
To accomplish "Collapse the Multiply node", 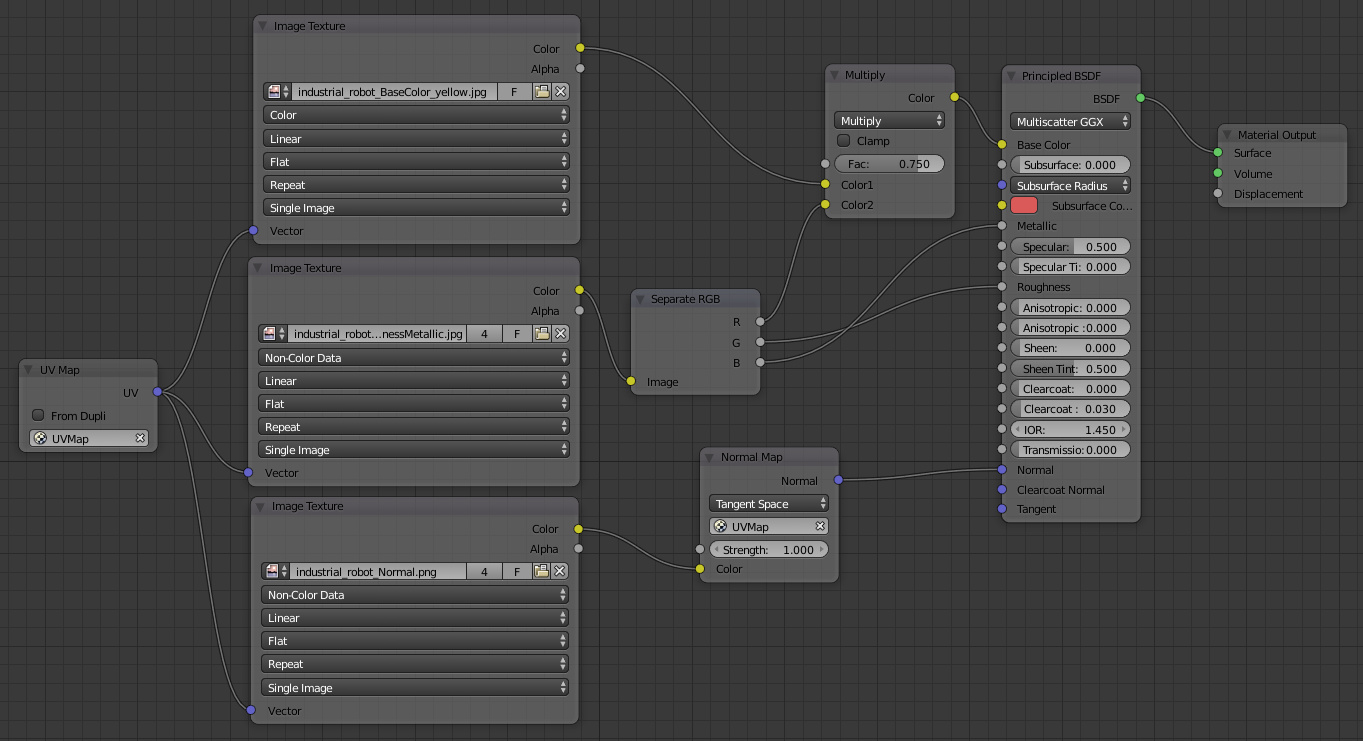I will tap(835, 75).
